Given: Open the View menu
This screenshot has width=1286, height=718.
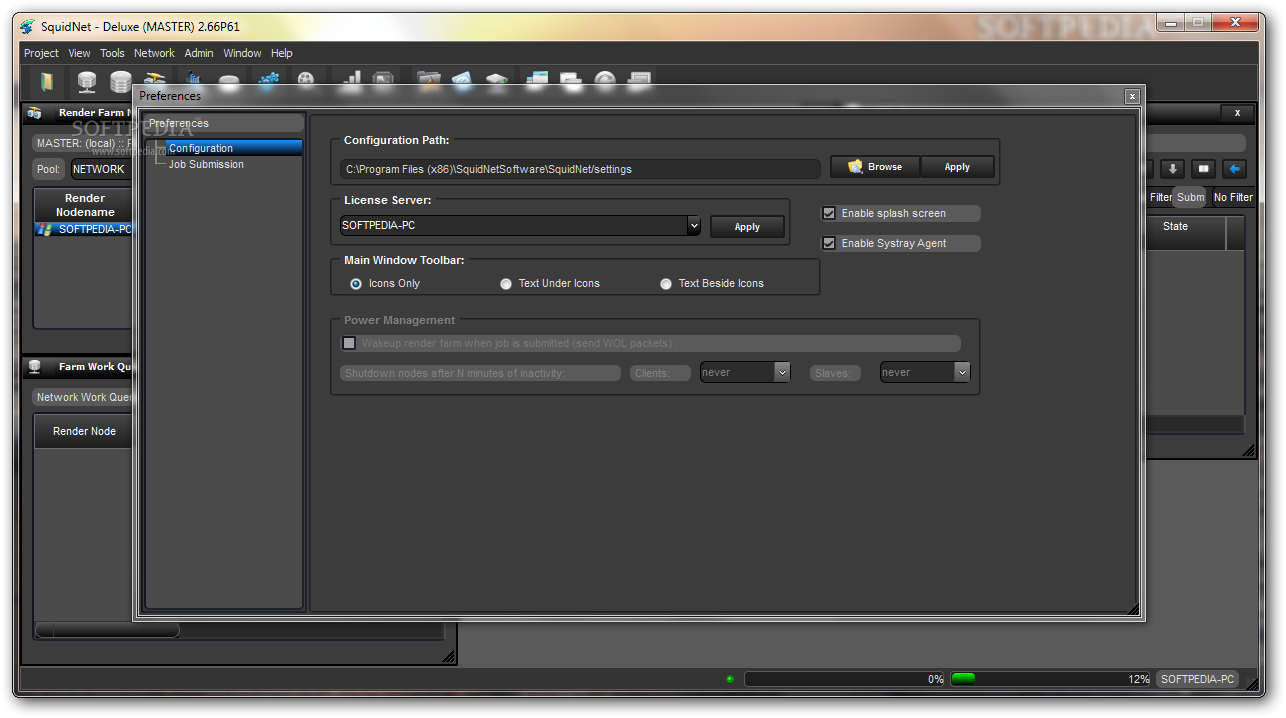Looking at the screenshot, I should [80, 53].
